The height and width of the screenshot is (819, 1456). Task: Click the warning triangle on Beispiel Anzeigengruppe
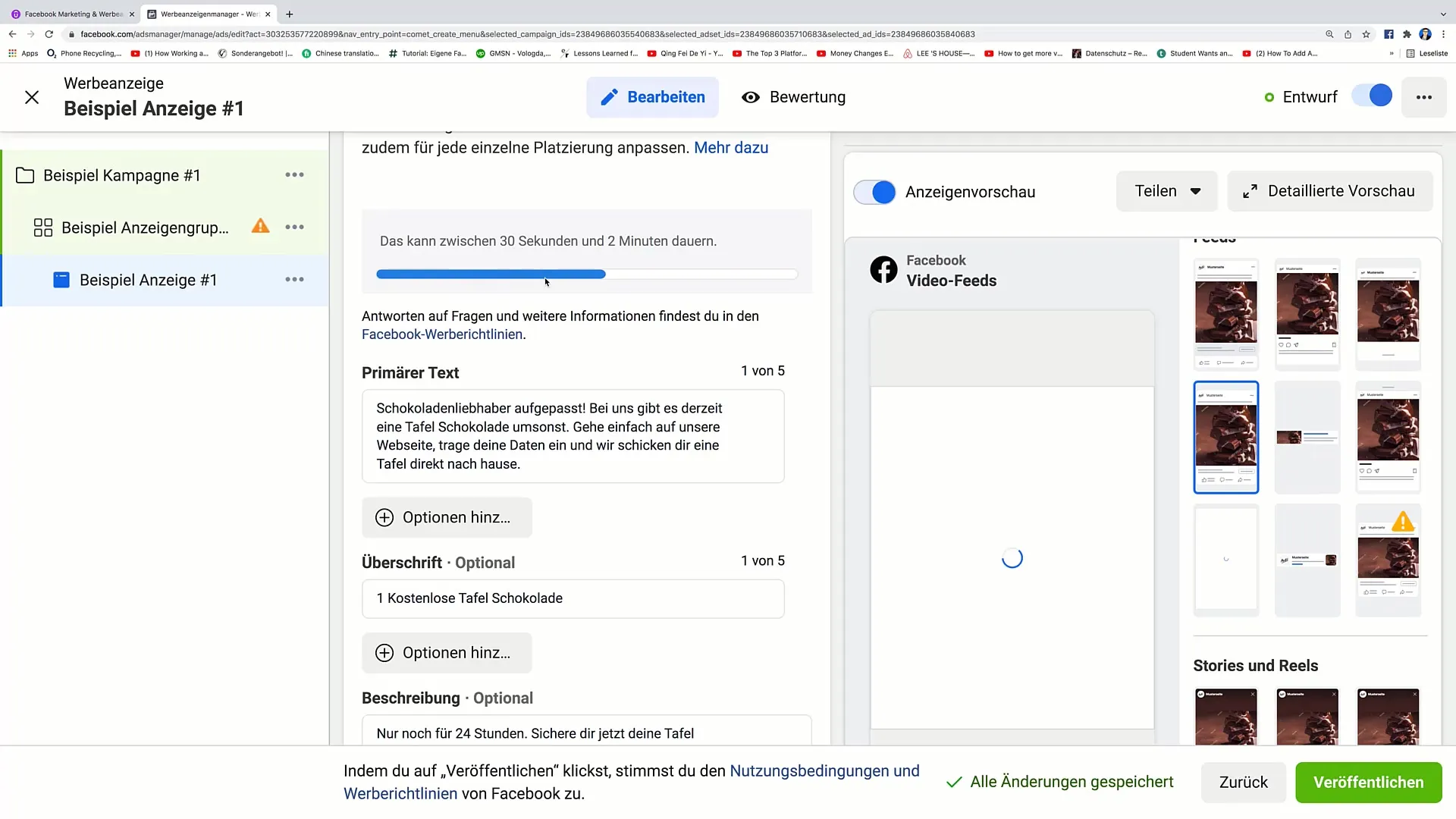click(x=260, y=227)
